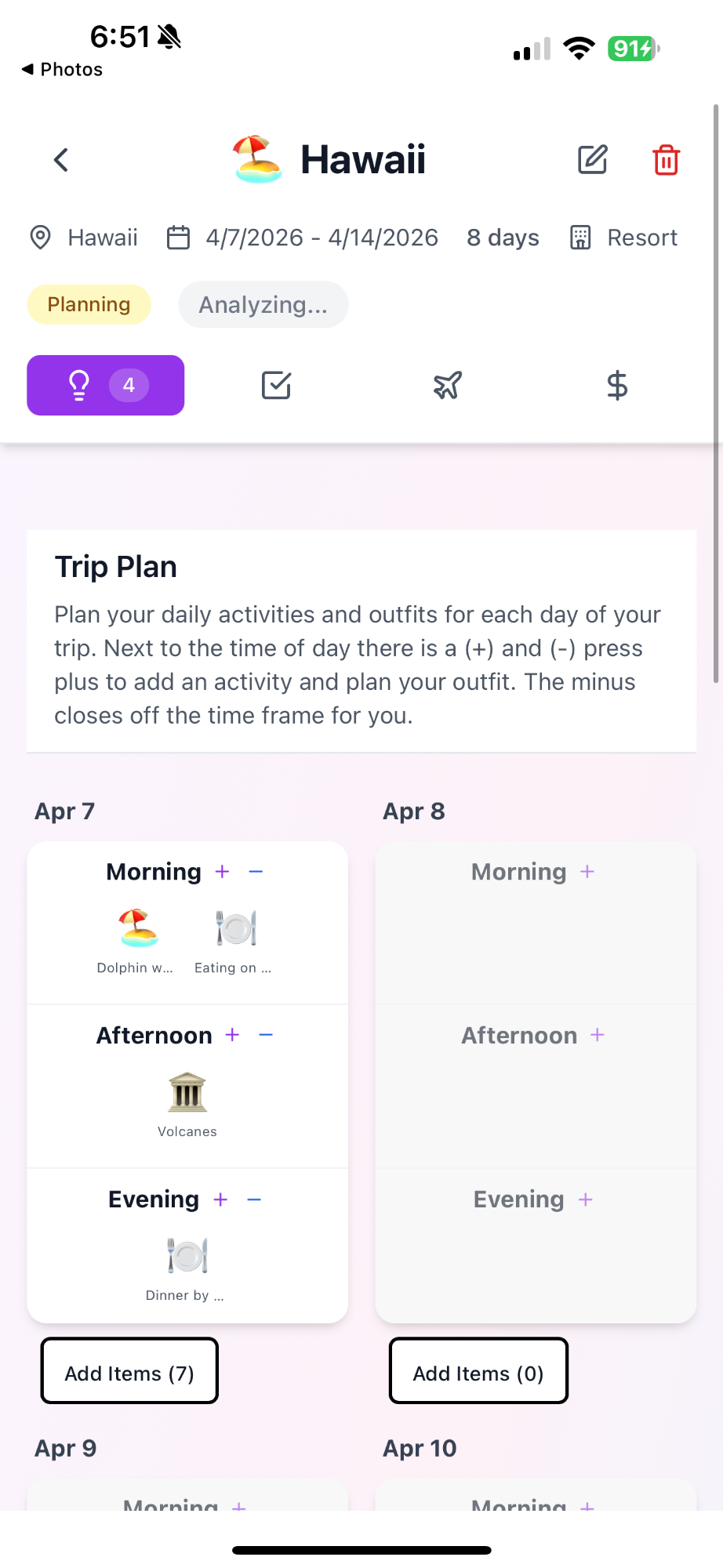The image size is (728, 1568).
Task: Add an activity to Apr 8 Morning
Action: click(585, 871)
